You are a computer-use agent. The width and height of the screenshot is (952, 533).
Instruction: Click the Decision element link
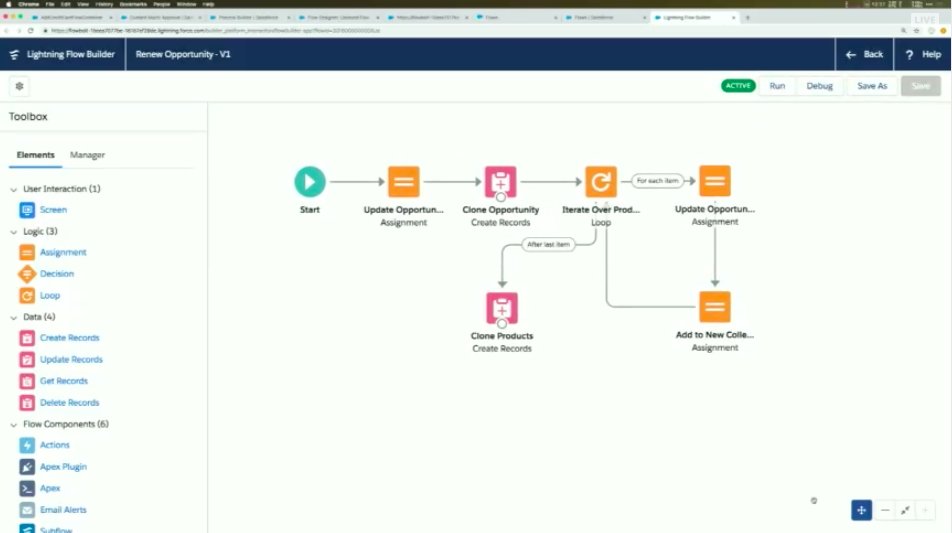(57, 274)
